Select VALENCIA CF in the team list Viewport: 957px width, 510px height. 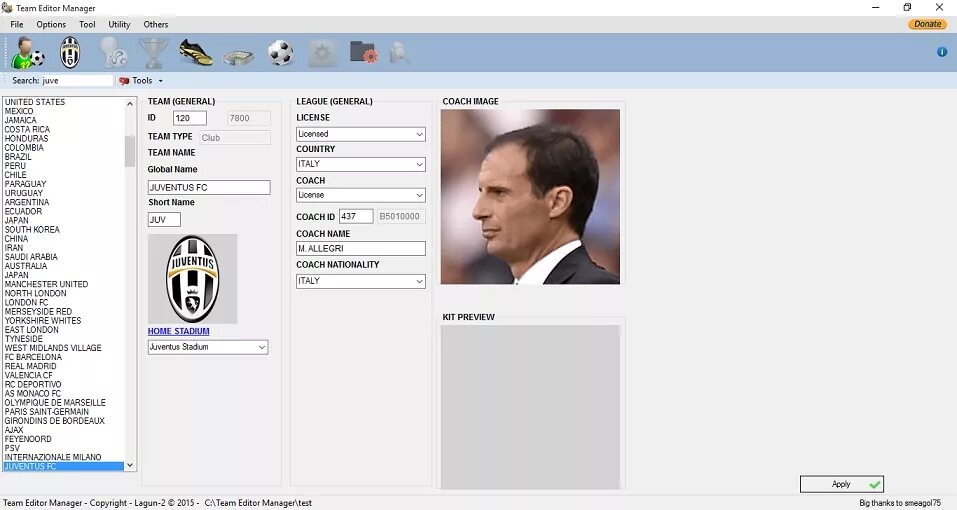tap(29, 375)
